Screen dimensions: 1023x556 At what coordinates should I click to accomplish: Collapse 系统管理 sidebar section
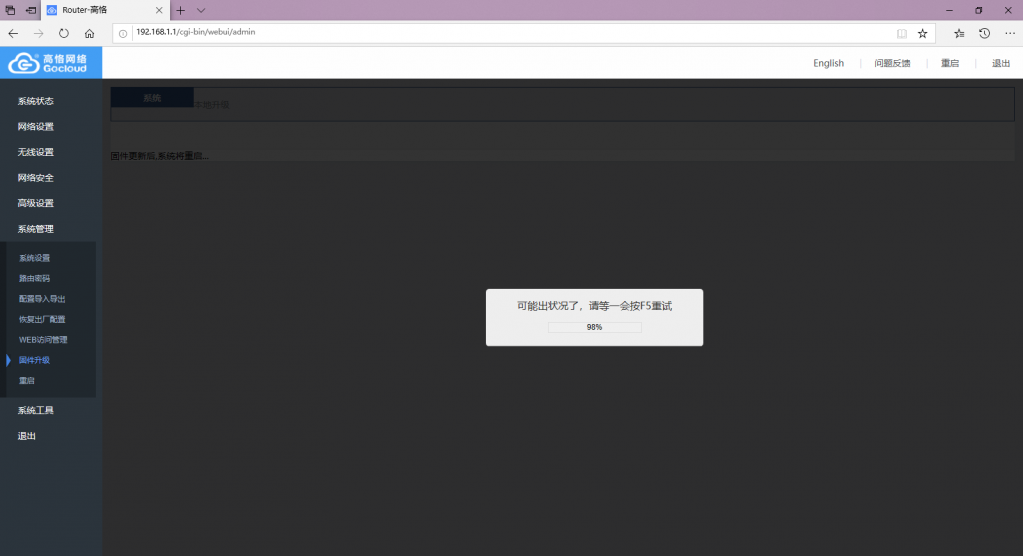coord(36,229)
